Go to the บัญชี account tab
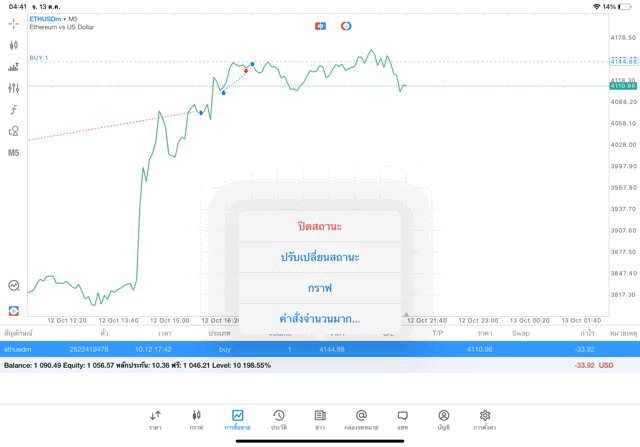640x447 pixels. [443, 419]
